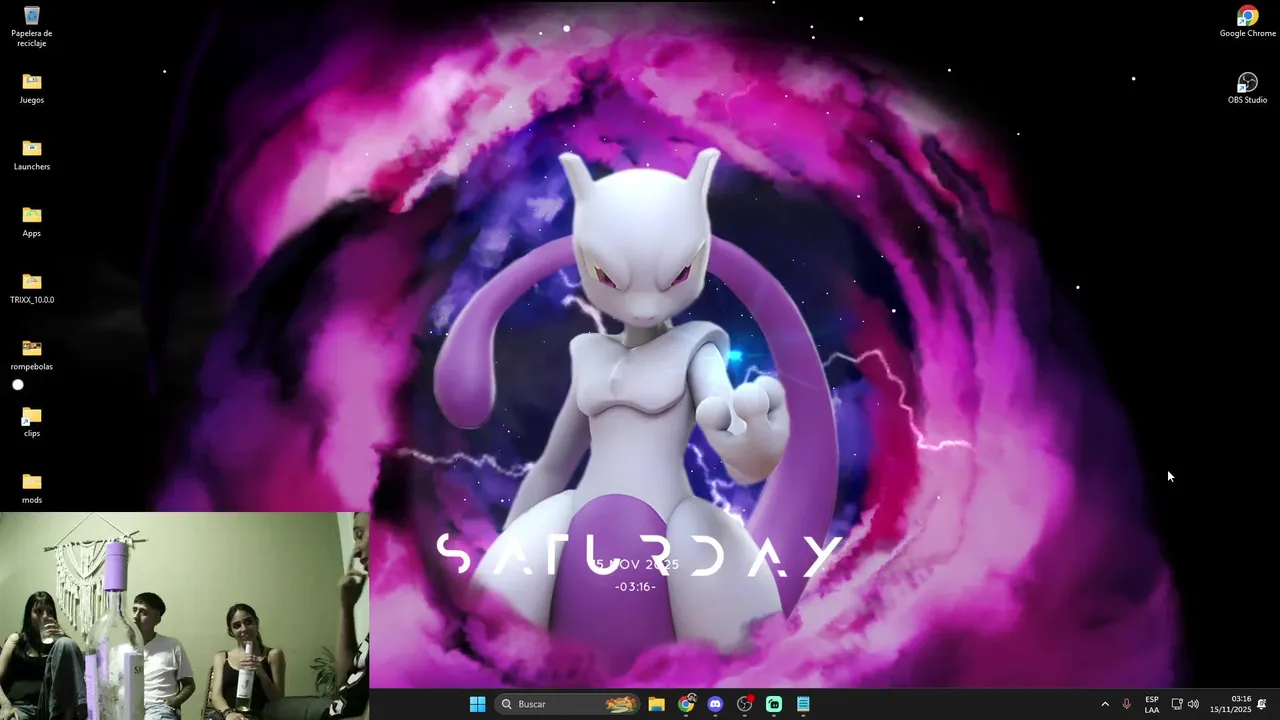Image resolution: width=1280 pixels, height=720 pixels.
Task: Launch the Google Chrome desktop shortcut
Action: [1247, 22]
